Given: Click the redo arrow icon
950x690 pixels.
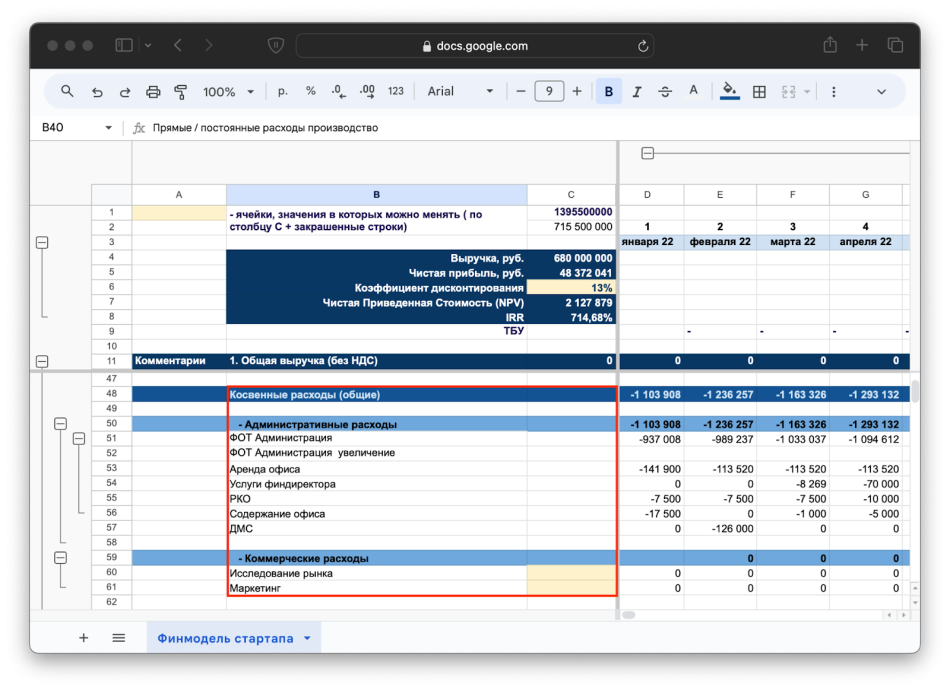Looking at the screenshot, I should (125, 91).
